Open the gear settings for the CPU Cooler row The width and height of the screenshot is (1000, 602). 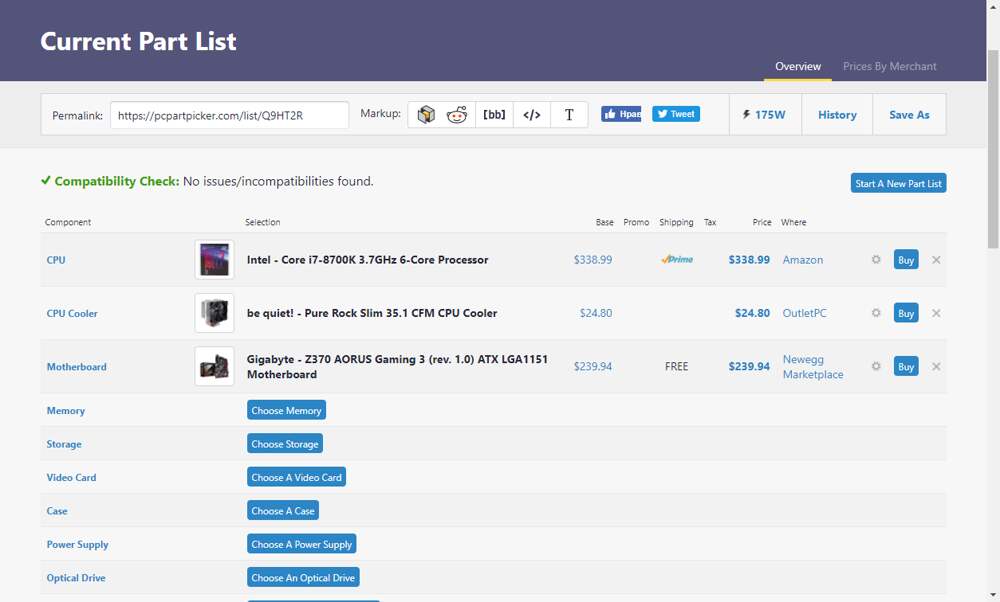[x=876, y=313]
